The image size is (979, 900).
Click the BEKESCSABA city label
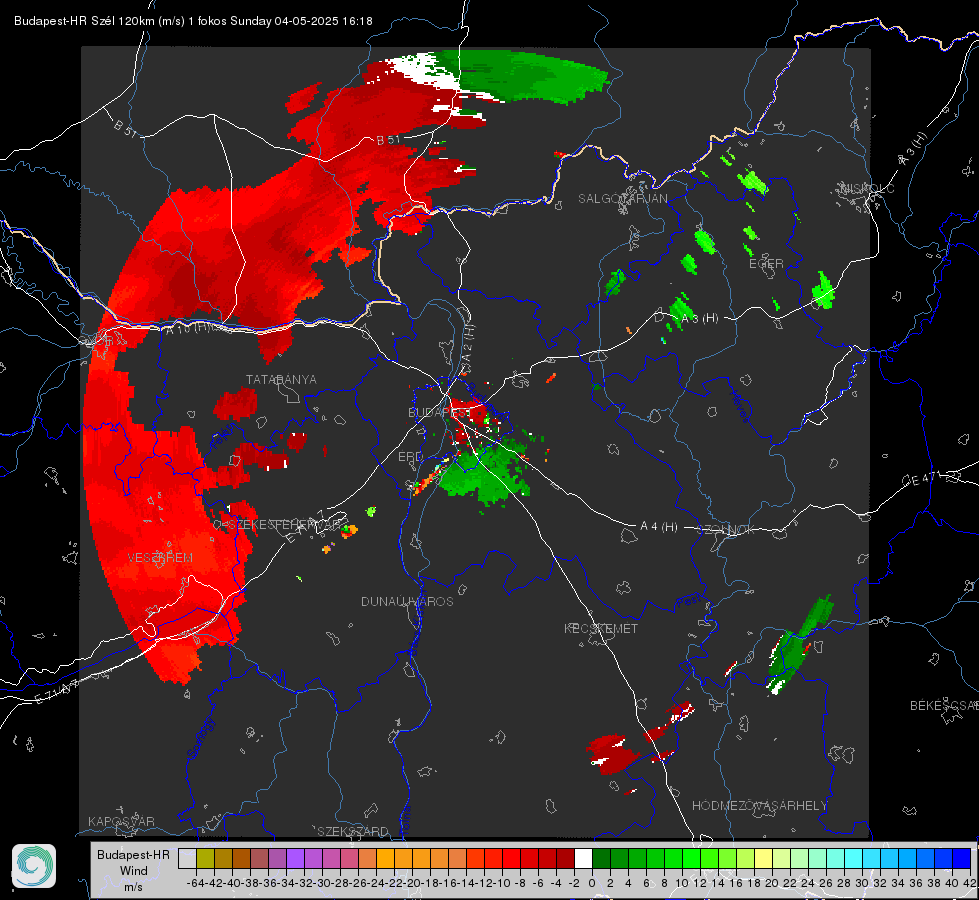(944, 705)
